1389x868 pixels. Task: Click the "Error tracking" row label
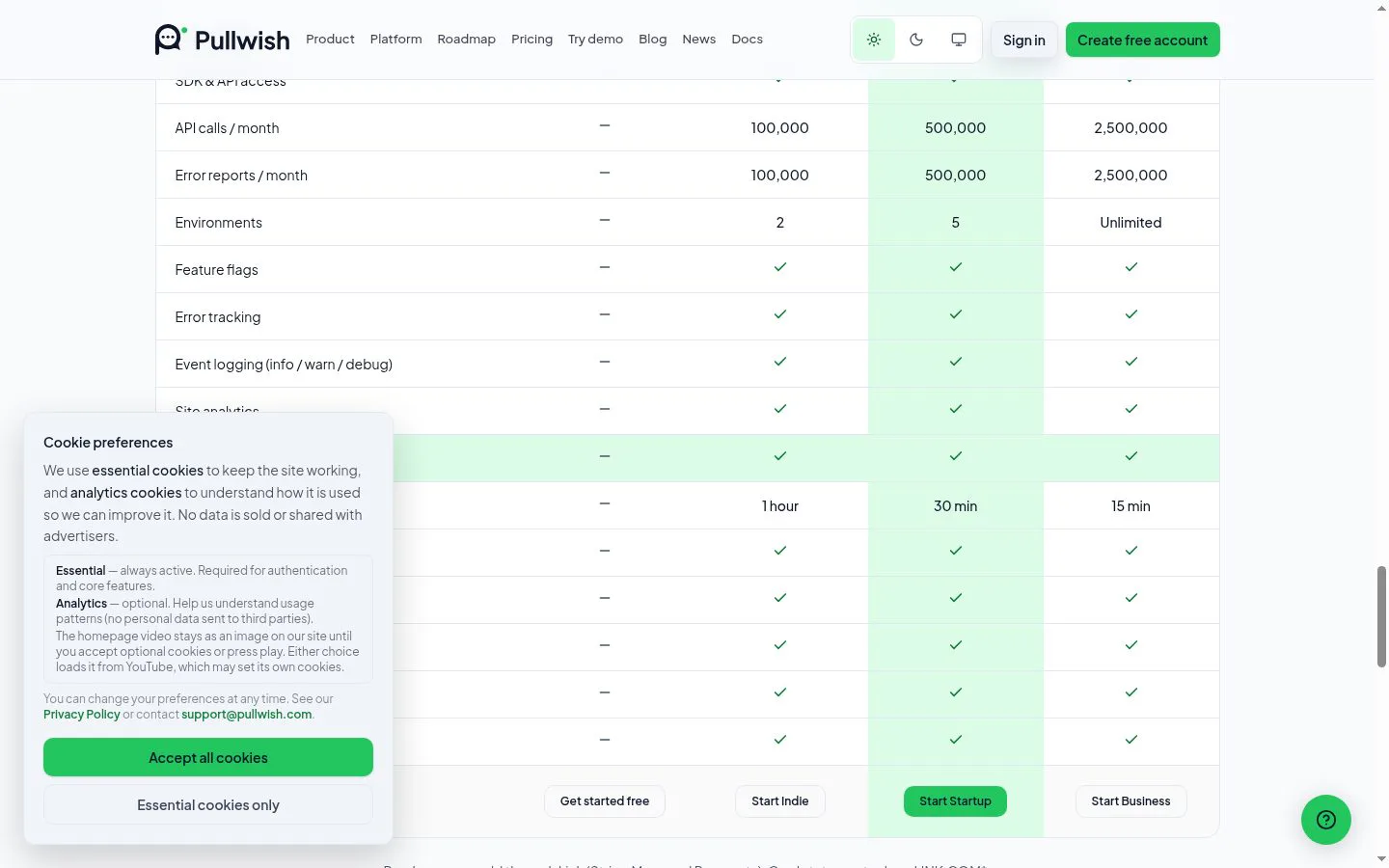[x=218, y=317]
